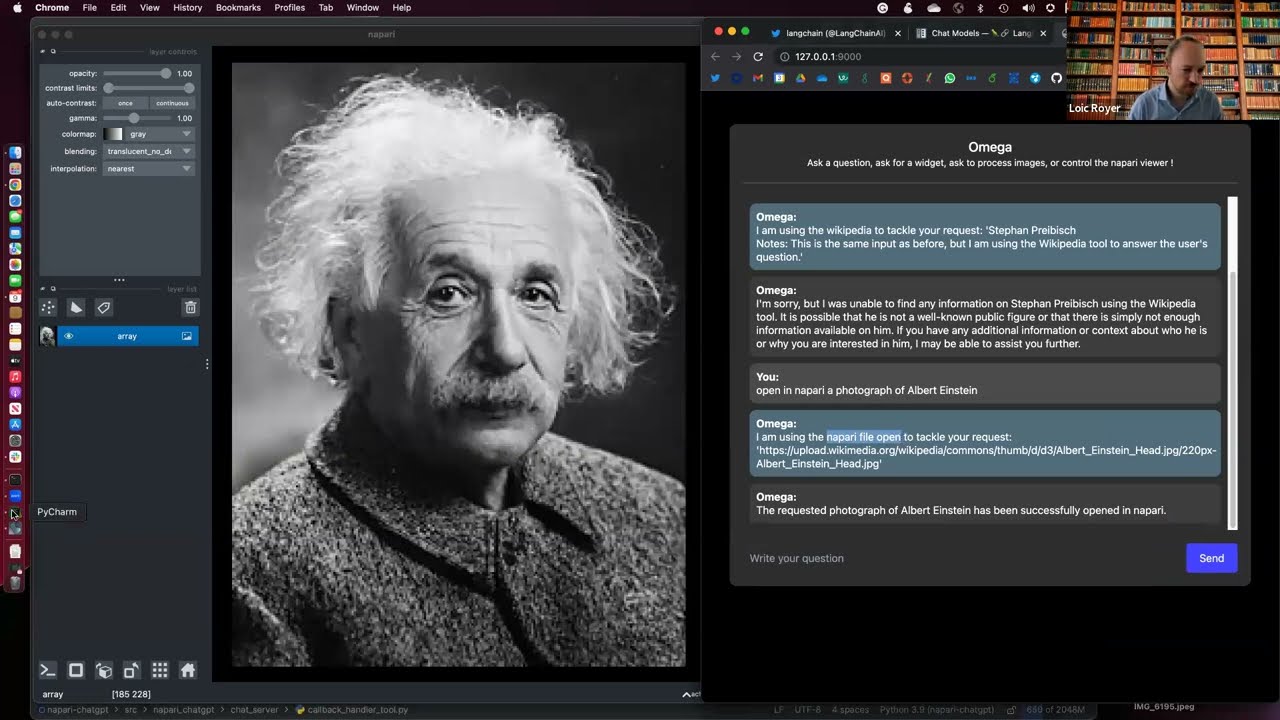Hide the array layer eye icon
This screenshot has width=1280, height=720.
tap(69, 336)
